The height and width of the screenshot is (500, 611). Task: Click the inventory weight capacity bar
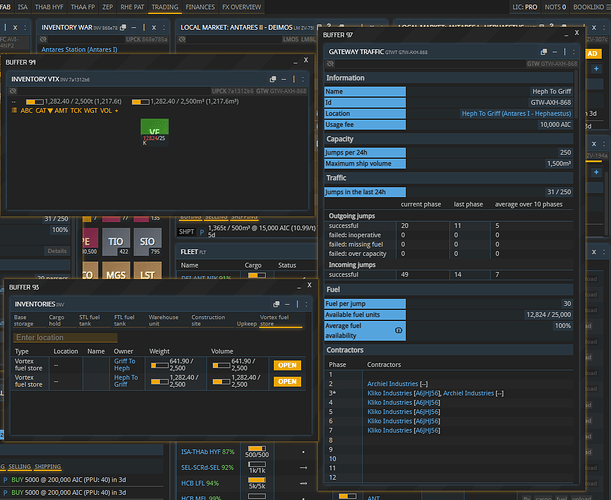(x=34, y=101)
